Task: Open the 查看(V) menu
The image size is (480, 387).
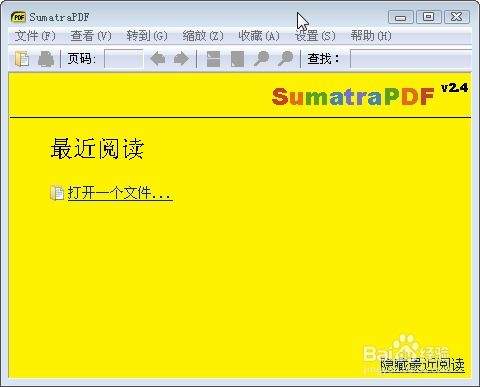Action: coord(91,36)
